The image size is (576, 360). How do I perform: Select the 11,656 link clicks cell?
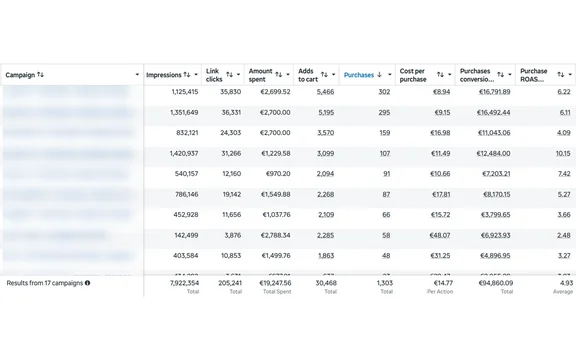231,215
